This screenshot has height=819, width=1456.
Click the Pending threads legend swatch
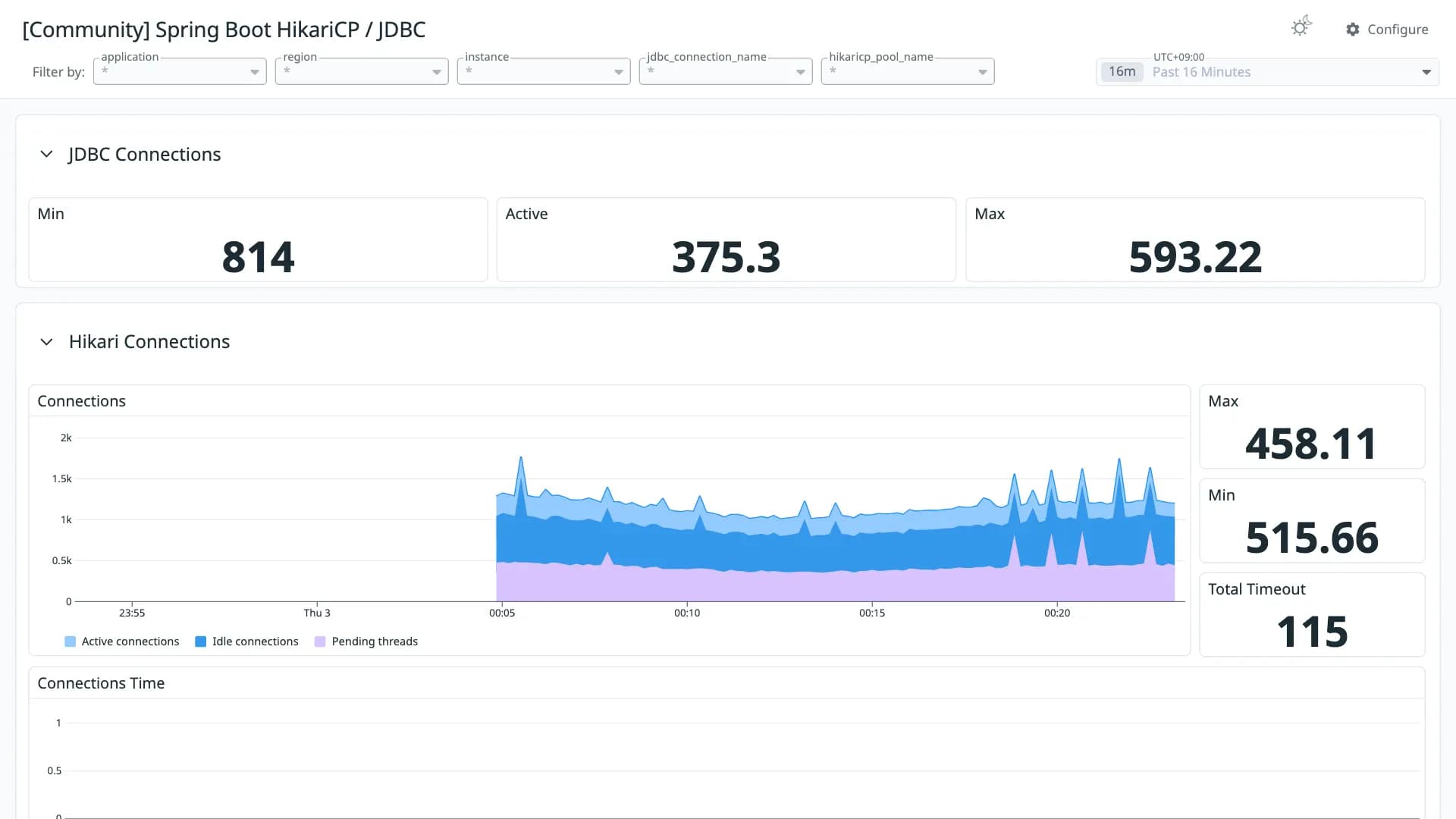click(x=320, y=642)
